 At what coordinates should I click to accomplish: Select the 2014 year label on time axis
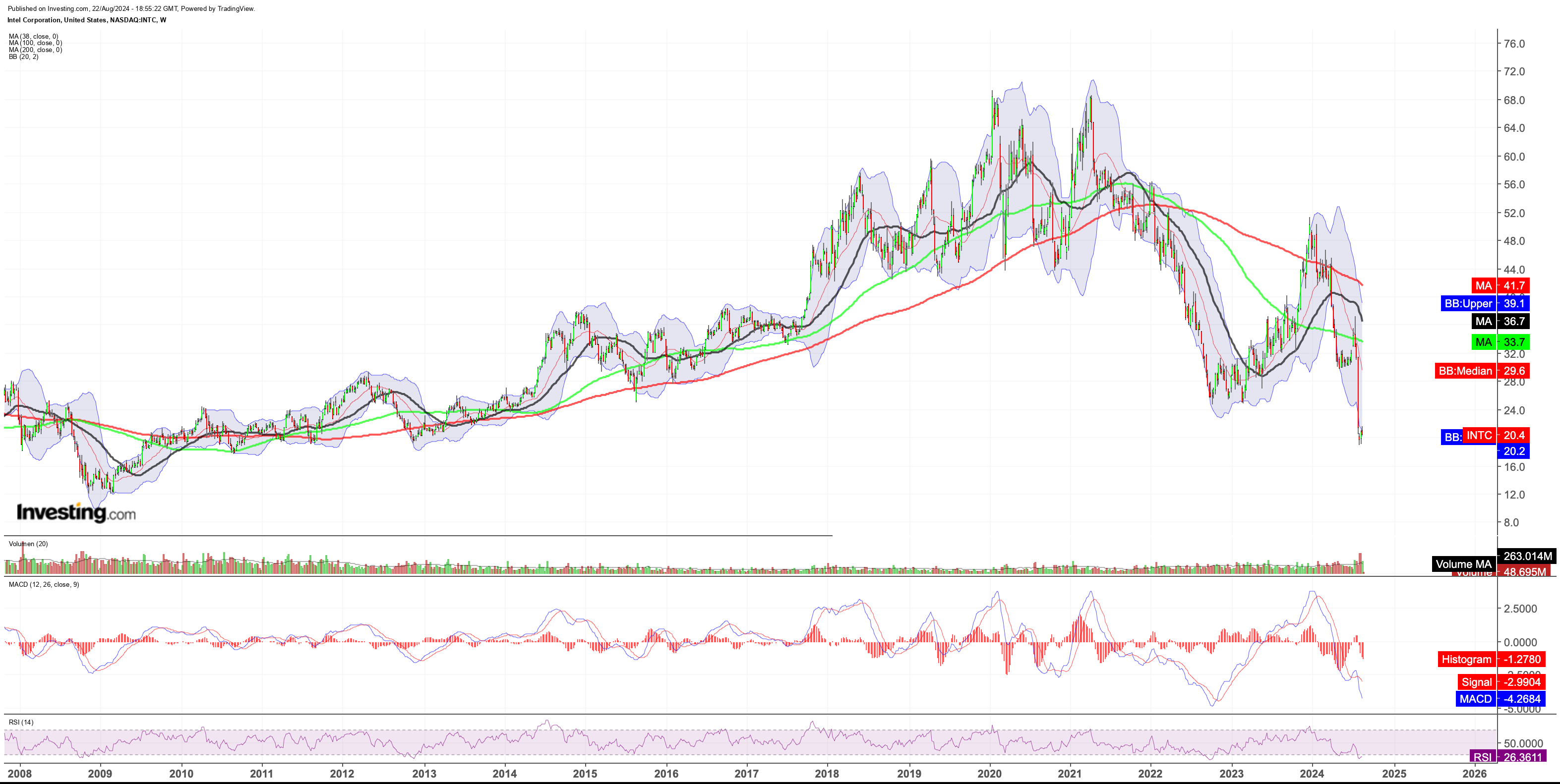click(x=504, y=773)
